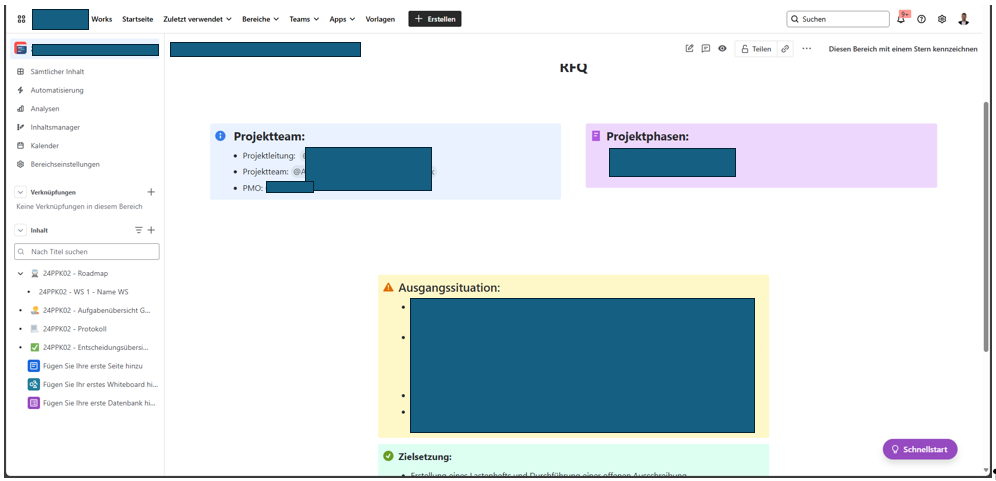Image resolution: width=996 pixels, height=481 pixels.
Task: Open Analysen in sidebar
Action: pos(44,109)
